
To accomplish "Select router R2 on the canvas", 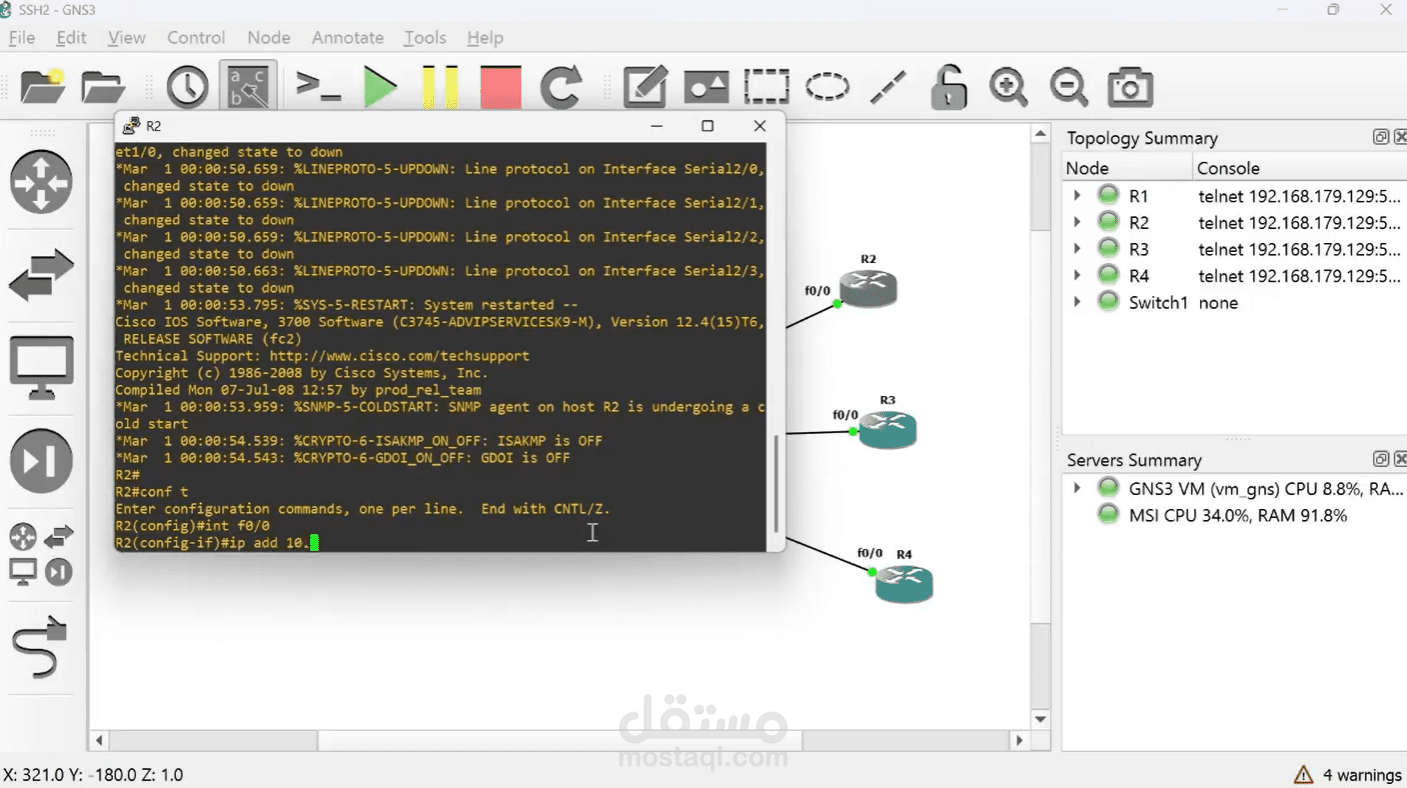I will point(868,288).
